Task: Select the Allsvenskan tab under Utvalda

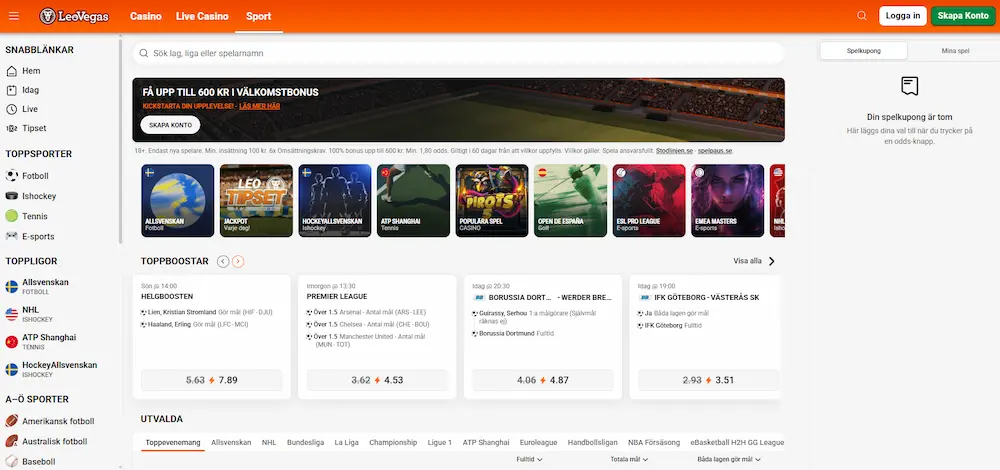Action: coord(231,442)
